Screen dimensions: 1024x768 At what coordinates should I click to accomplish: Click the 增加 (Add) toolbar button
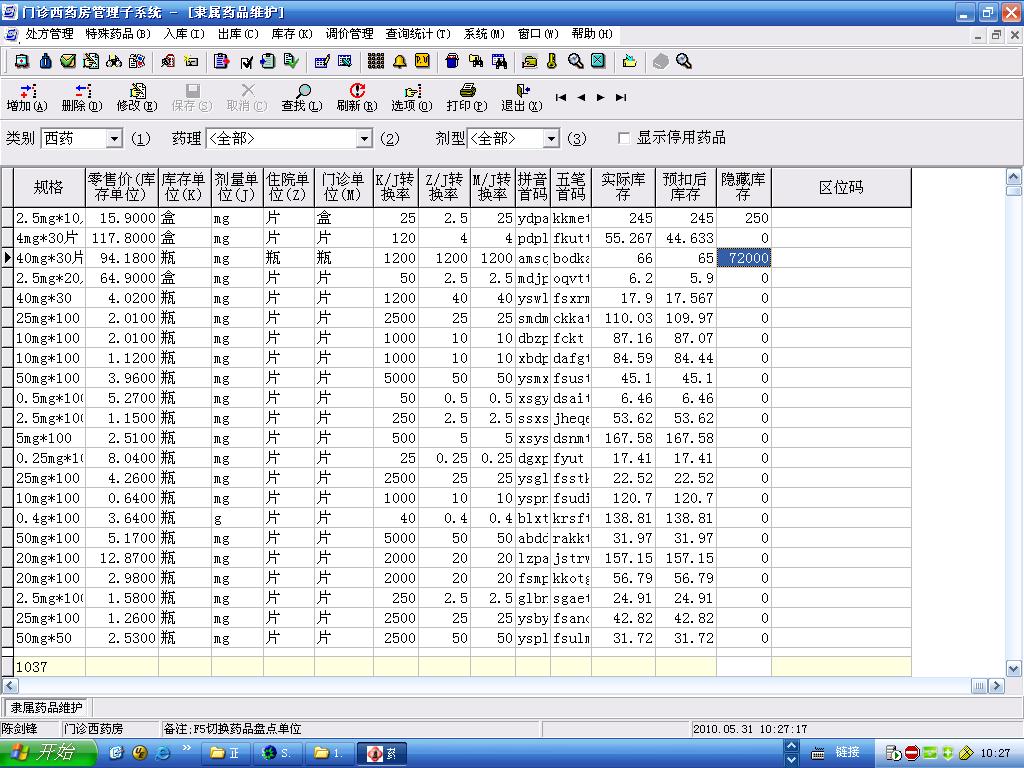pyautogui.click(x=26, y=97)
